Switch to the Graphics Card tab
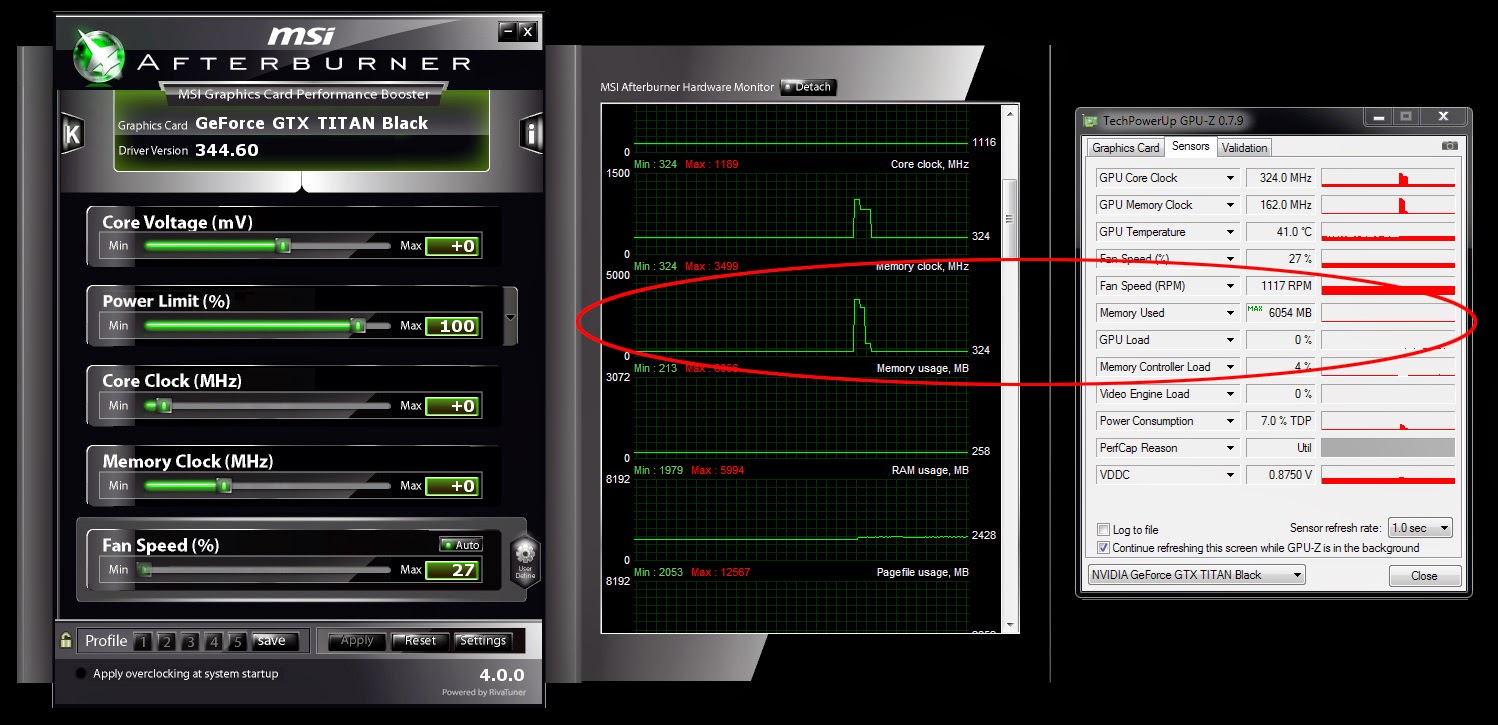 tap(1125, 148)
